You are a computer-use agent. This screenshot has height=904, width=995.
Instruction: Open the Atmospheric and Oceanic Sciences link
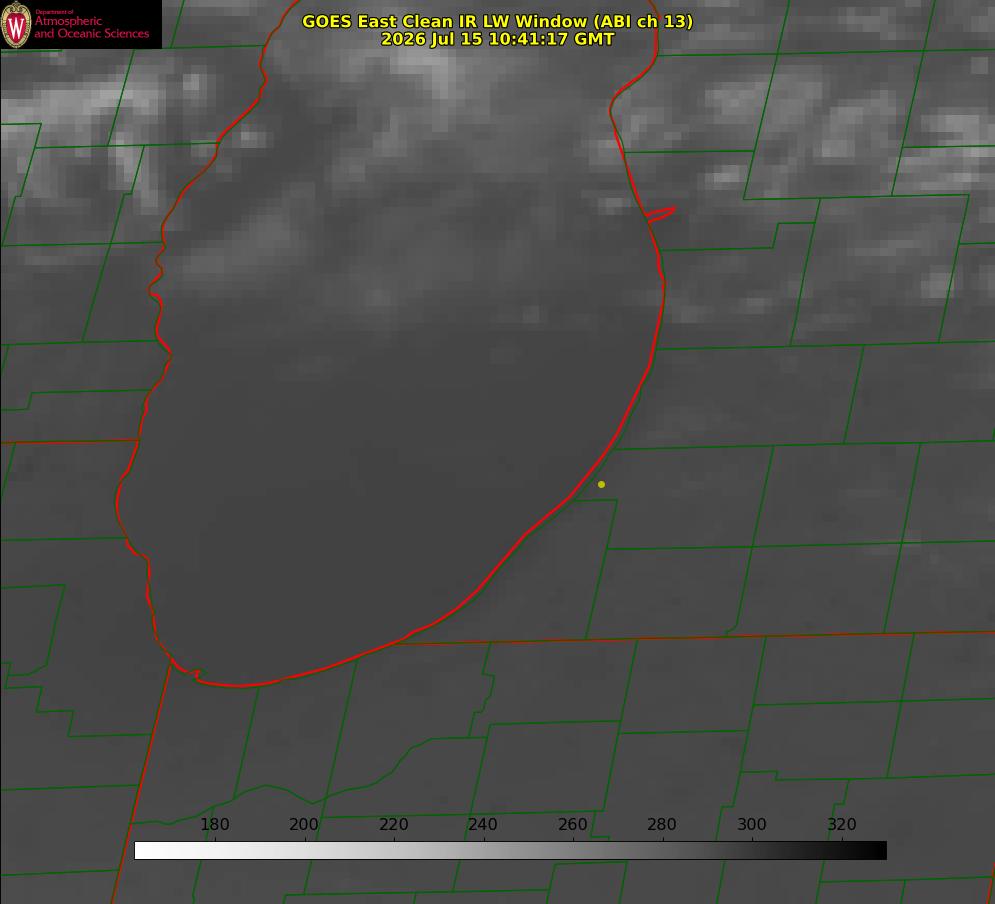91,27
